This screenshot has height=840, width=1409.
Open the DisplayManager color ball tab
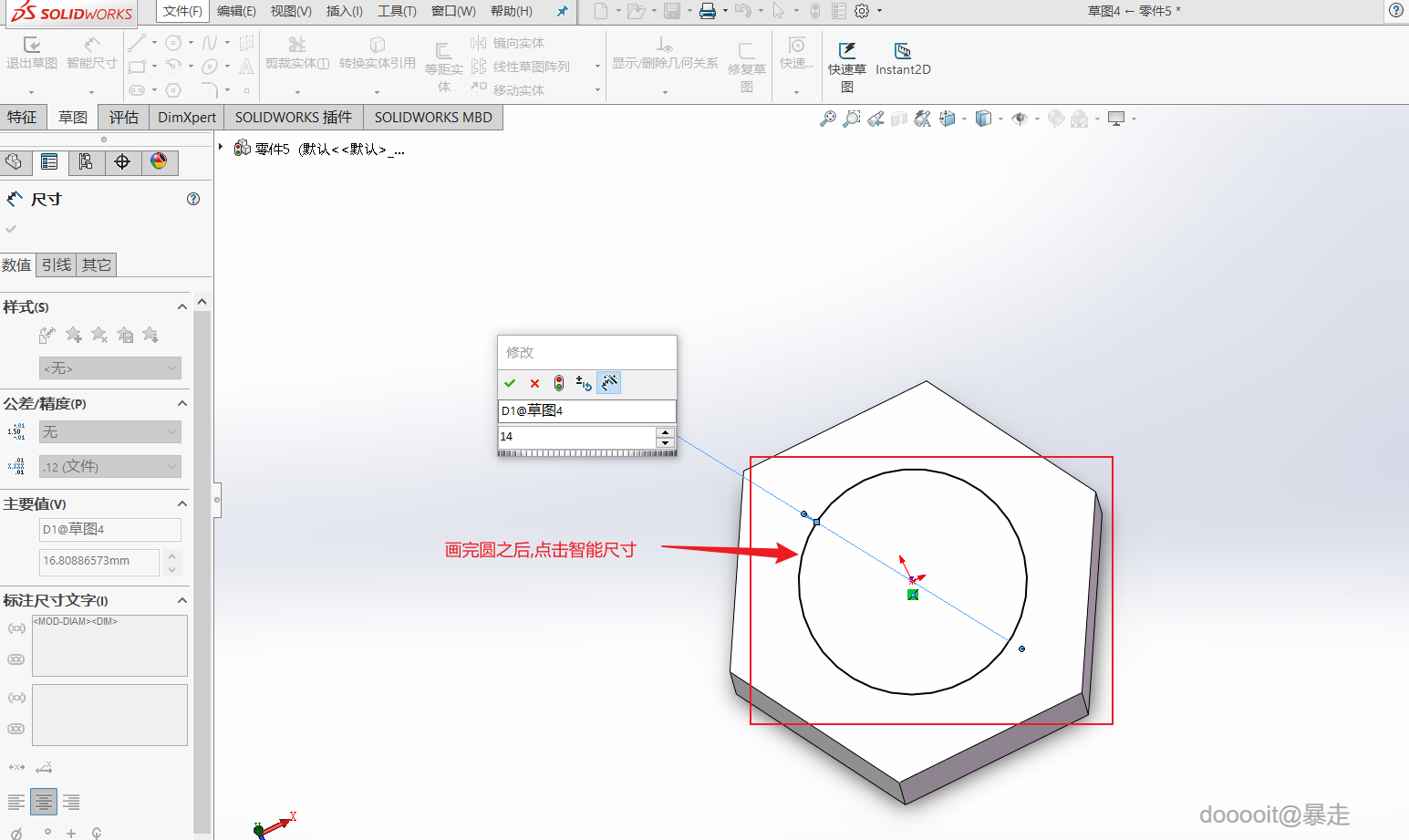(159, 162)
